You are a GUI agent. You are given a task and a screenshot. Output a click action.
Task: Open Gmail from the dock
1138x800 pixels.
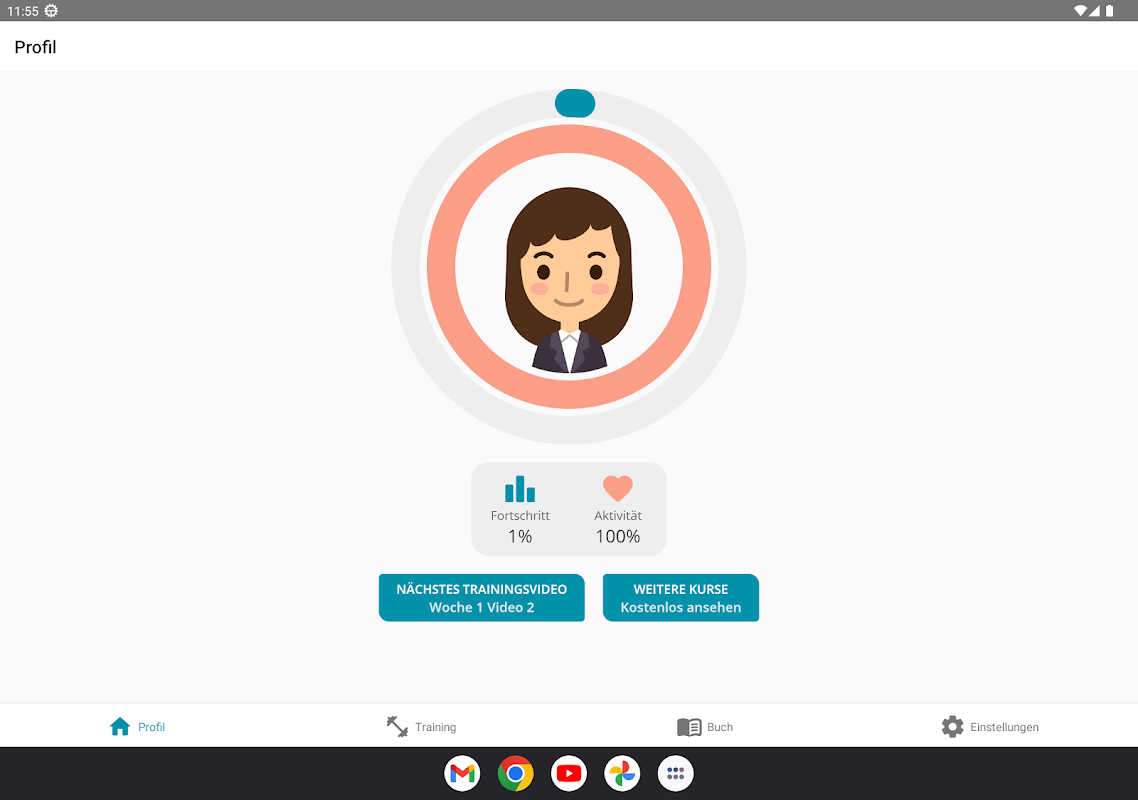click(x=462, y=774)
